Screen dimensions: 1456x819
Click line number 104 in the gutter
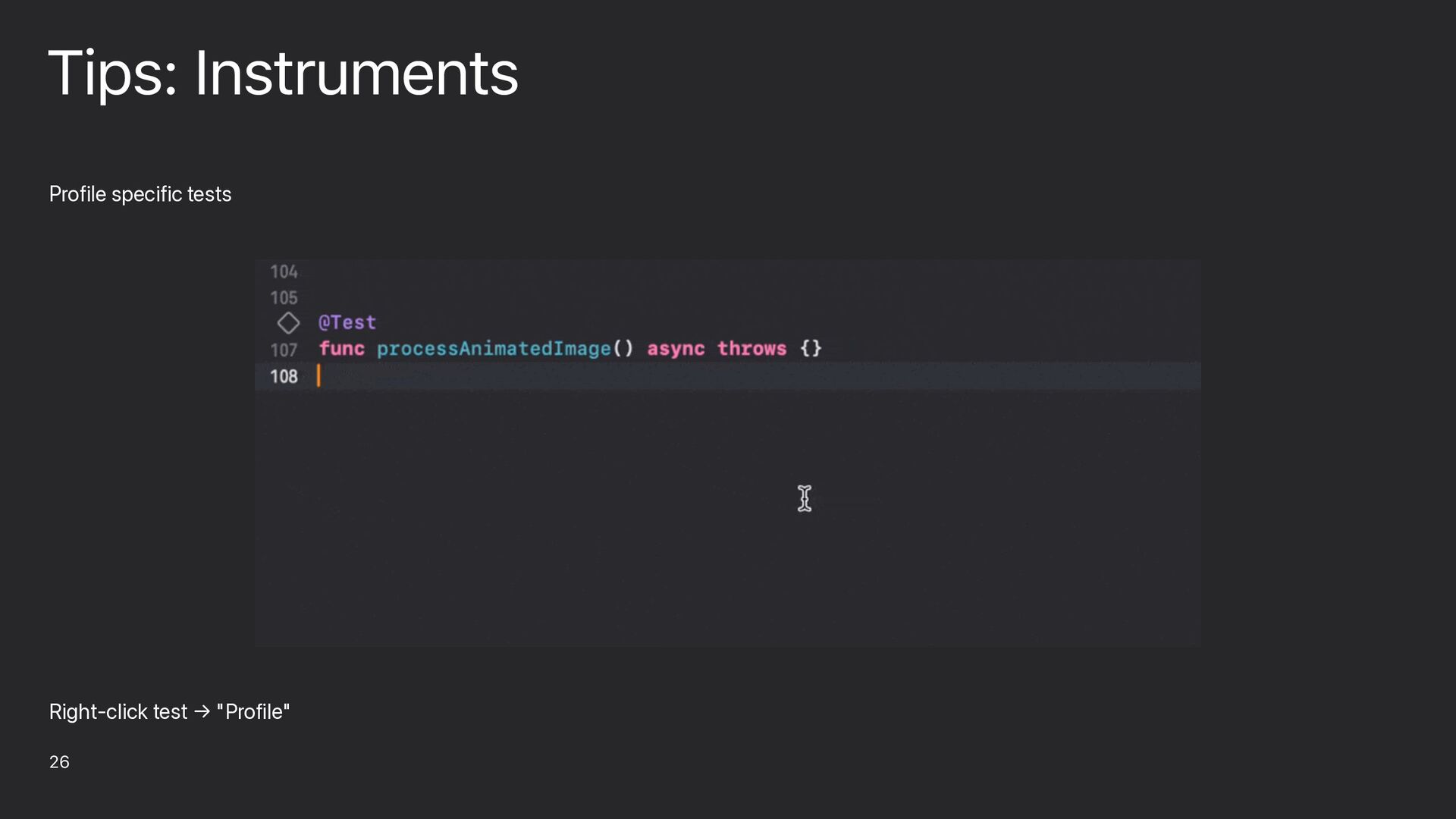click(284, 271)
